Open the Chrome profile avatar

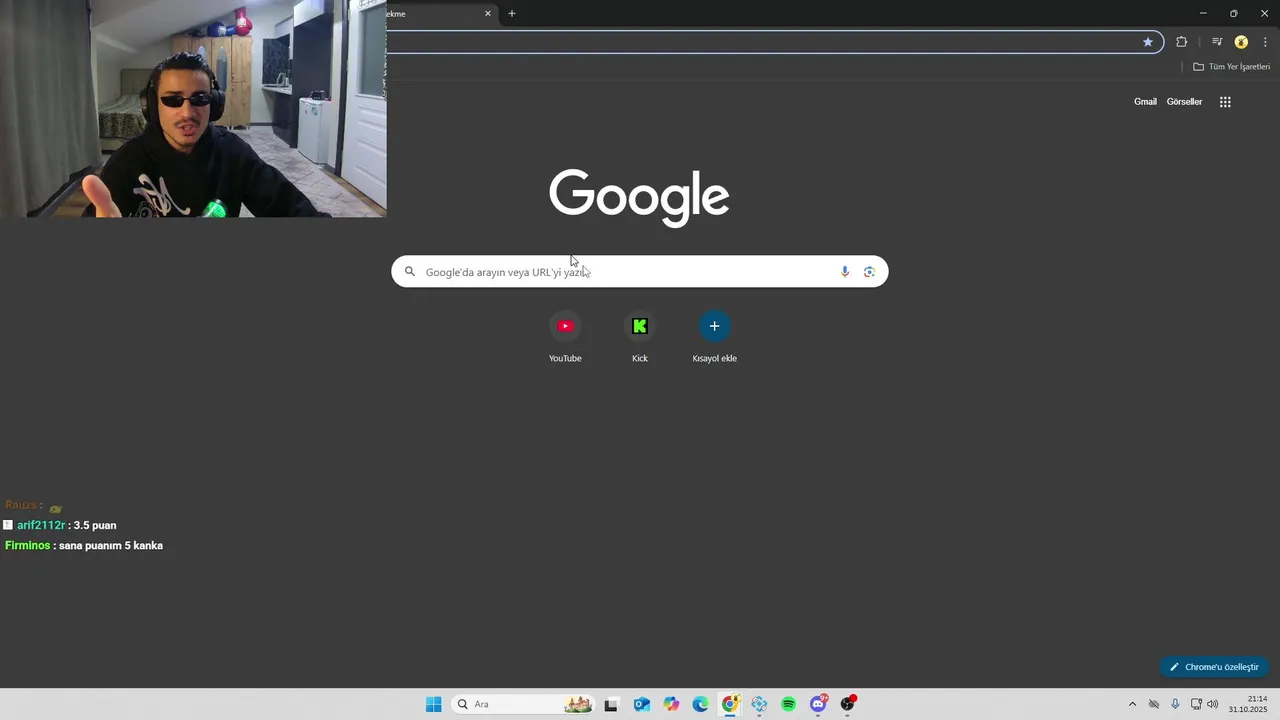pos(1241,42)
